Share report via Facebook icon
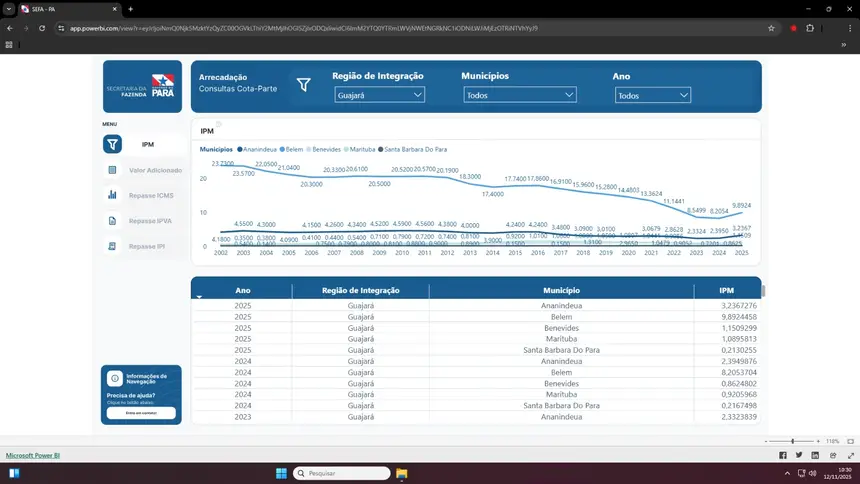Image resolution: width=860 pixels, height=484 pixels. pyautogui.click(x=782, y=455)
